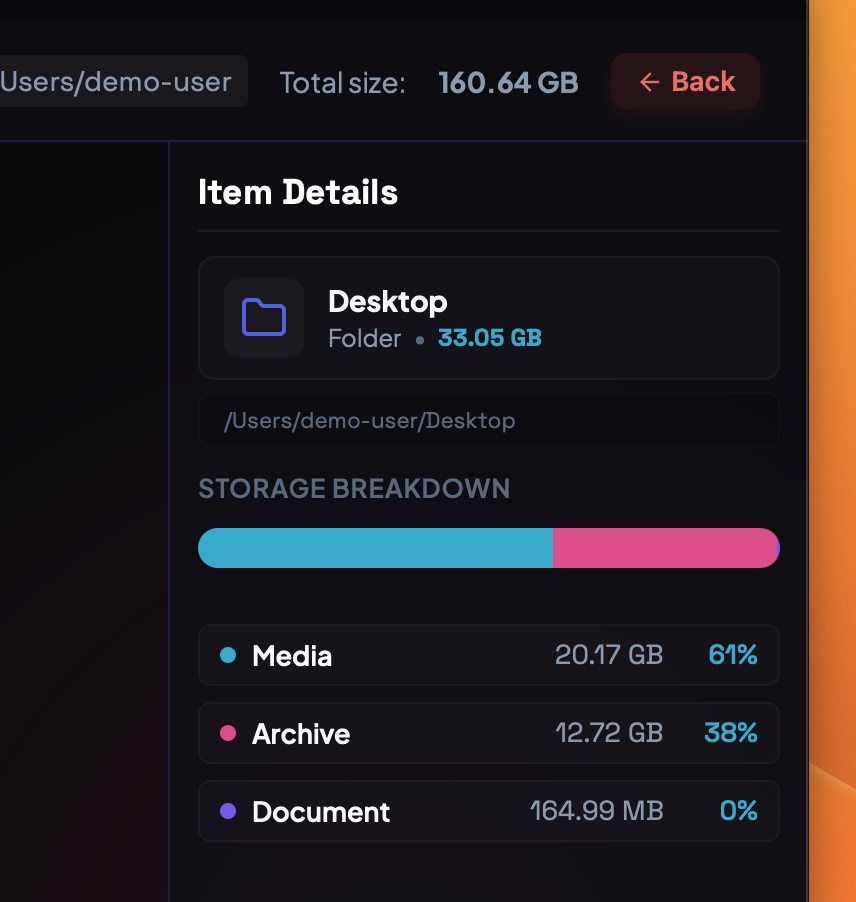Click the blue Media segment of storage bar
The height and width of the screenshot is (902, 856).
(376, 548)
